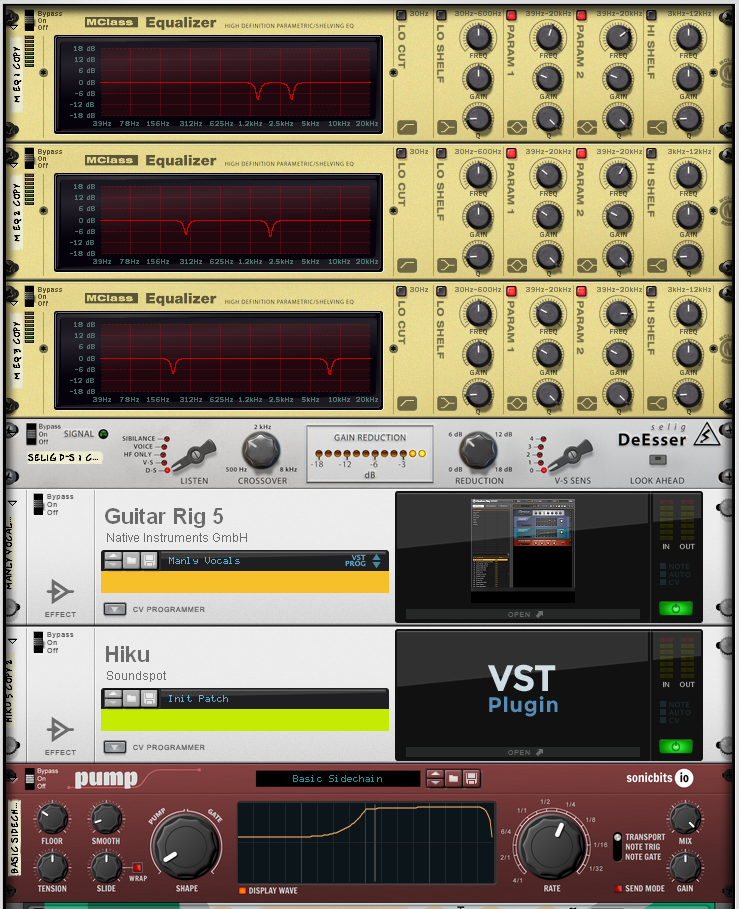Toggle the LO CUT 30Hz enable on M EQ 1 COPY
This screenshot has height=909, width=739.
pyautogui.click(x=401, y=14)
